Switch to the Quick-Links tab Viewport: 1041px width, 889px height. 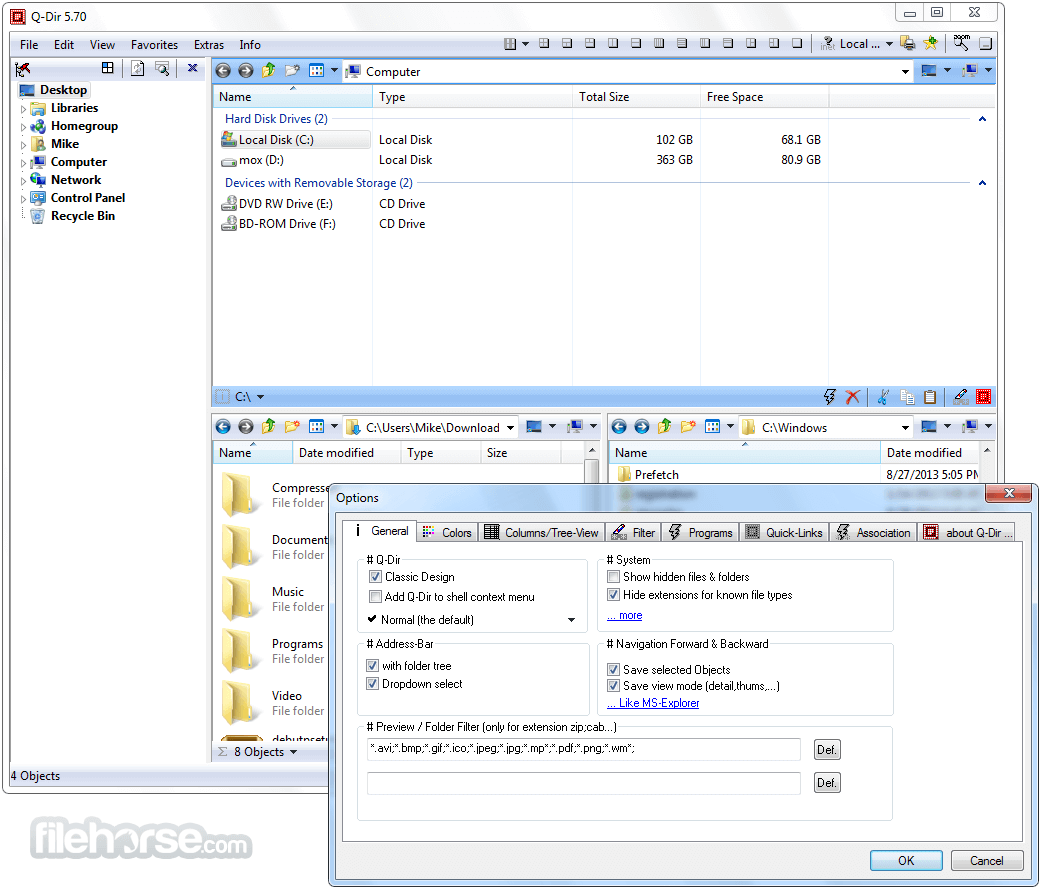coord(784,532)
